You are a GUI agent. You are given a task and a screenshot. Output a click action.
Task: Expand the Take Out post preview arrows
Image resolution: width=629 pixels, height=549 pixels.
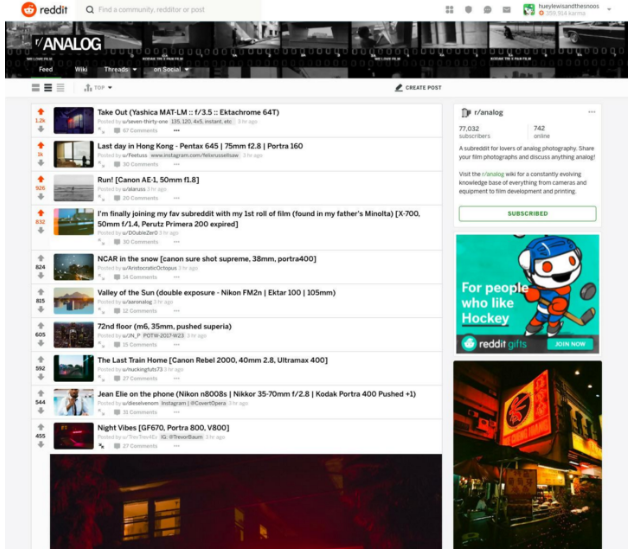(x=101, y=130)
